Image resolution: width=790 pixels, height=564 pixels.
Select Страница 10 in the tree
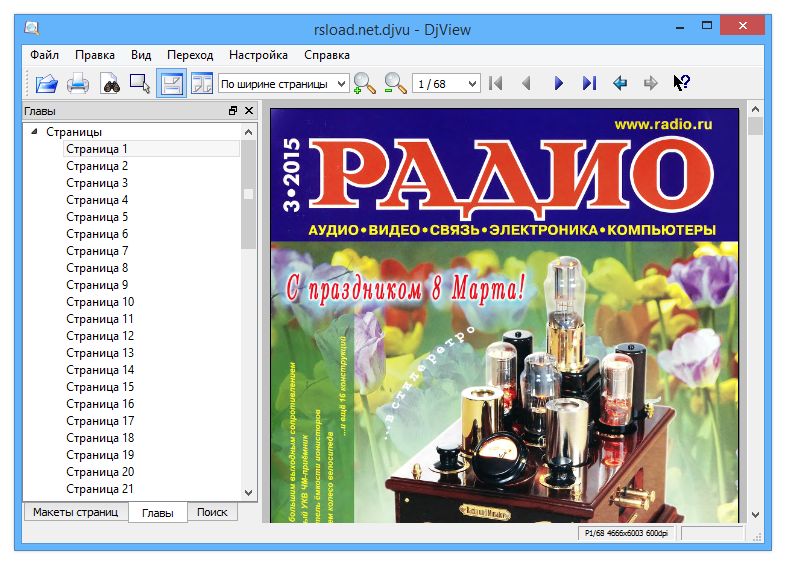(x=100, y=302)
